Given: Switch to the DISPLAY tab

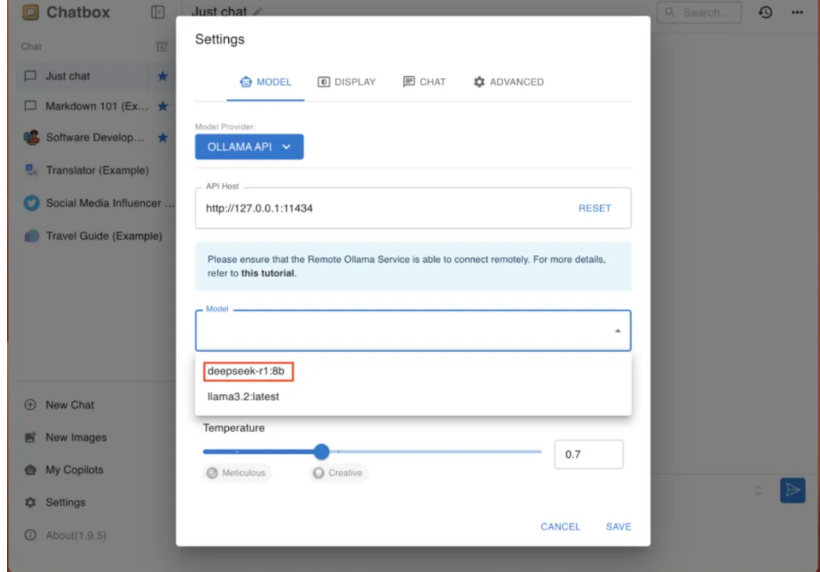Looking at the screenshot, I should click(x=347, y=82).
